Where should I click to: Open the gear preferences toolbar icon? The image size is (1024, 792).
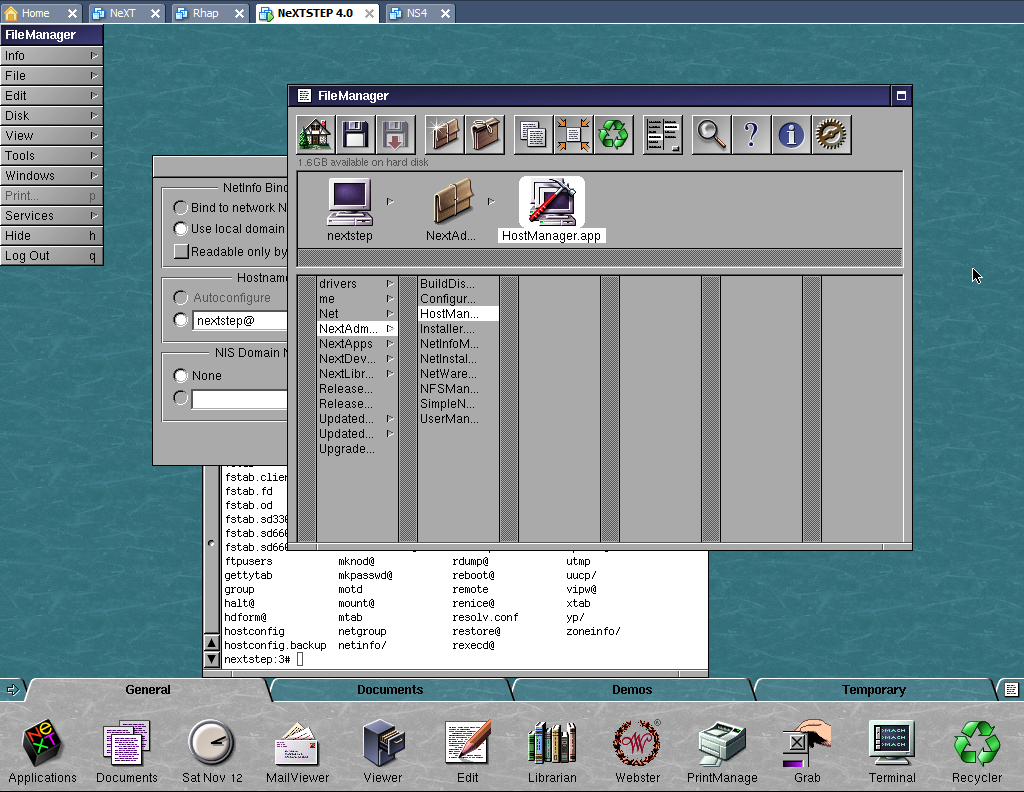(831, 134)
